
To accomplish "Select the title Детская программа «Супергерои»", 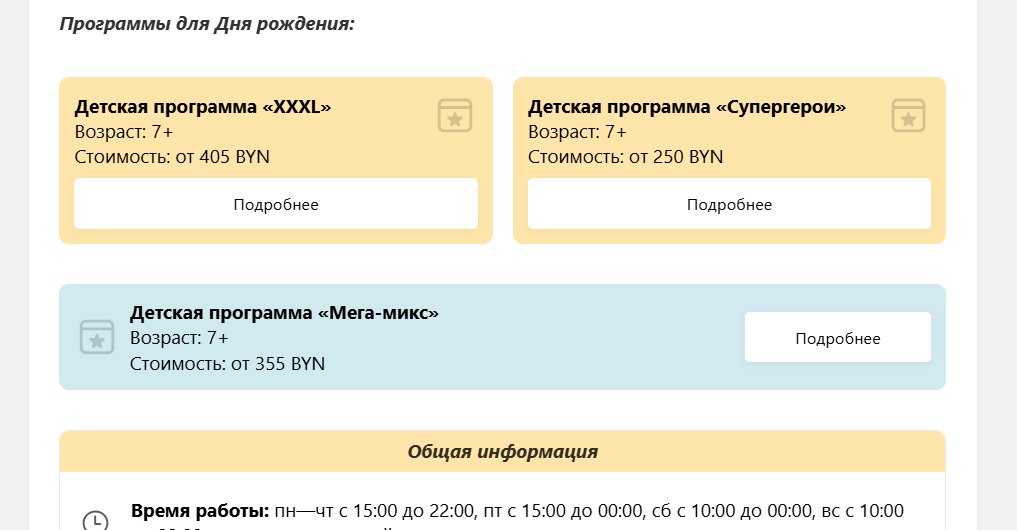I will tap(687, 107).
